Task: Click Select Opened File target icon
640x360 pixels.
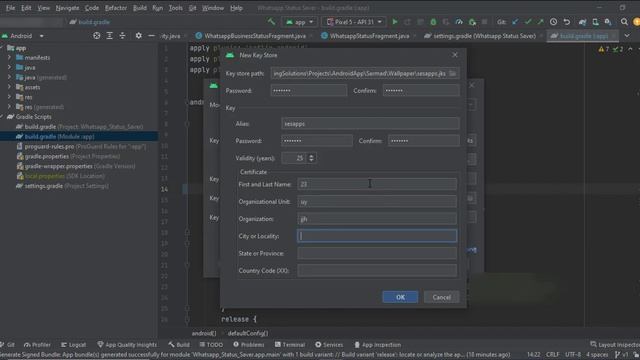Action: (x=96, y=36)
